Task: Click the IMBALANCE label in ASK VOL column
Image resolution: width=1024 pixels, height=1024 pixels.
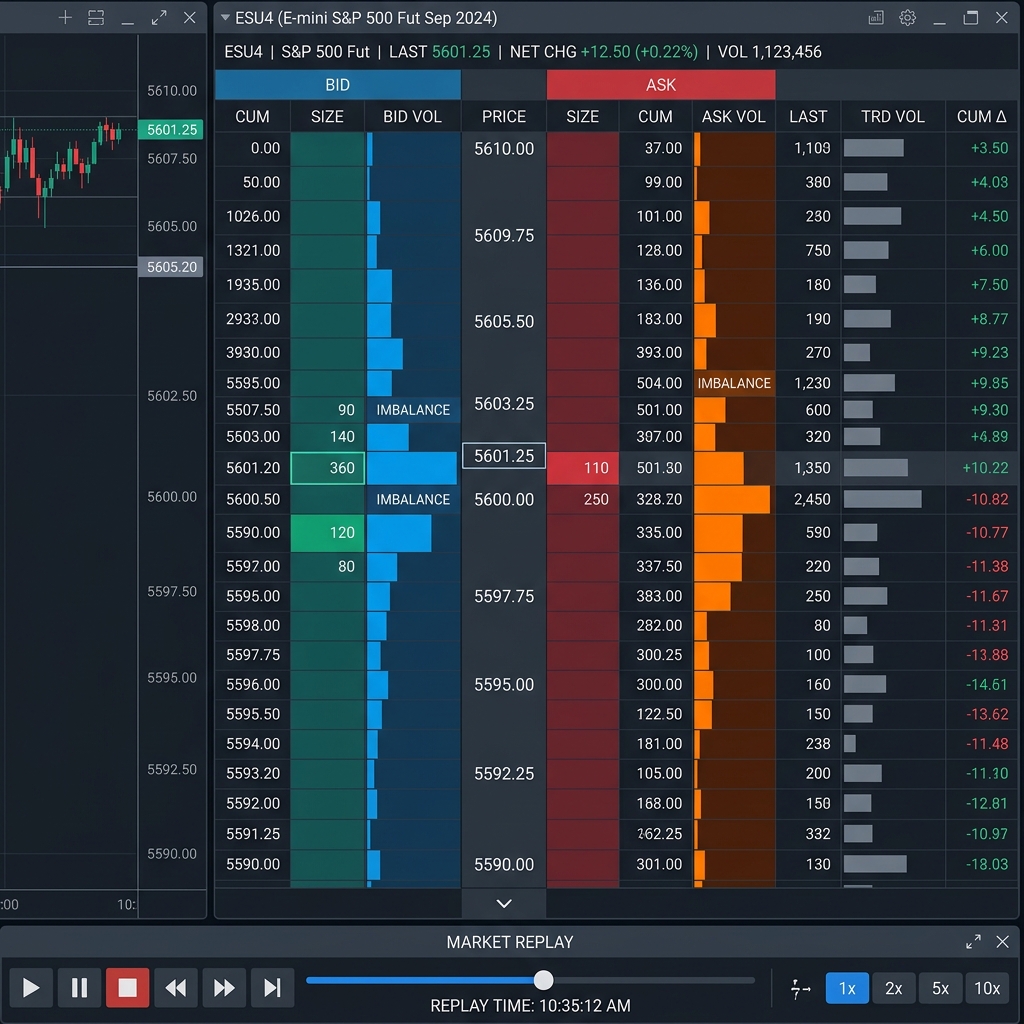Action: pos(734,383)
